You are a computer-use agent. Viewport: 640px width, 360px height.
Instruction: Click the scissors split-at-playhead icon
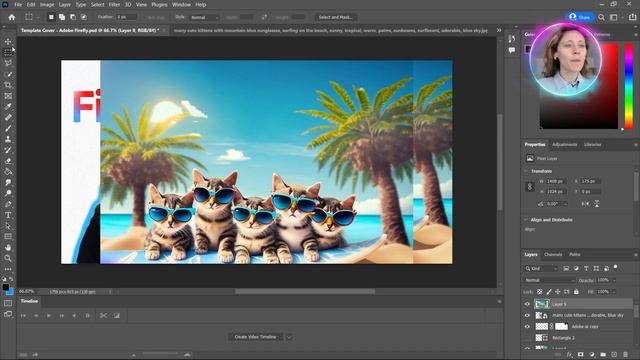[x=103, y=316]
